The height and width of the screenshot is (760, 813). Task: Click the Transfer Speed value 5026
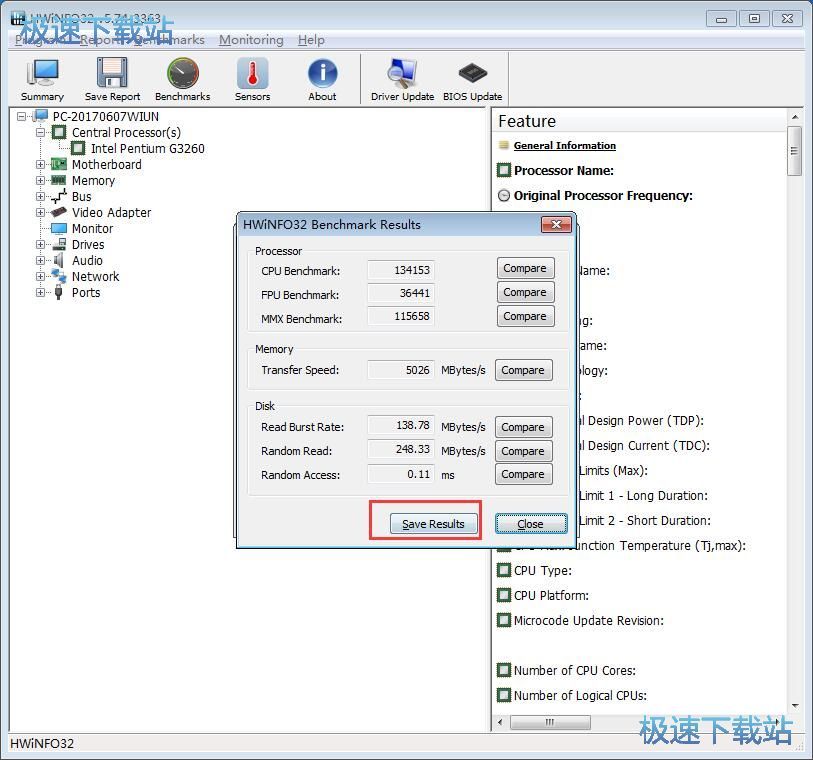400,370
